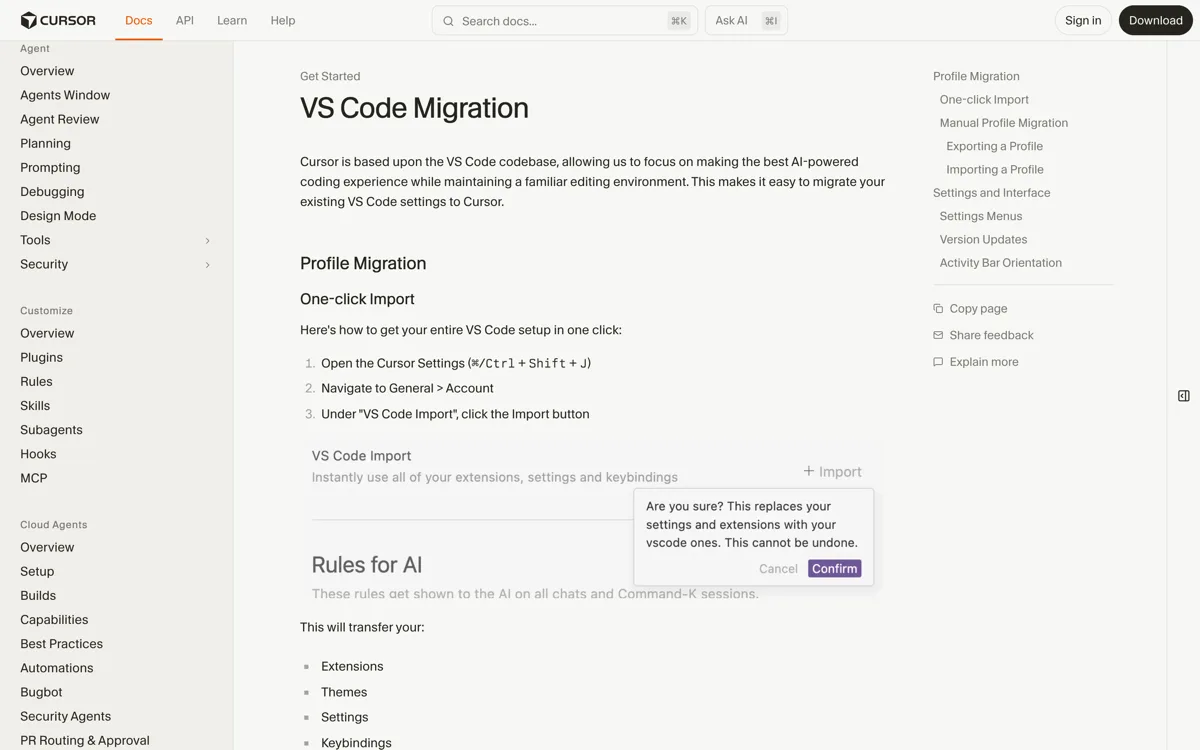Jump to Profile Migration in table of contents

tap(976, 76)
